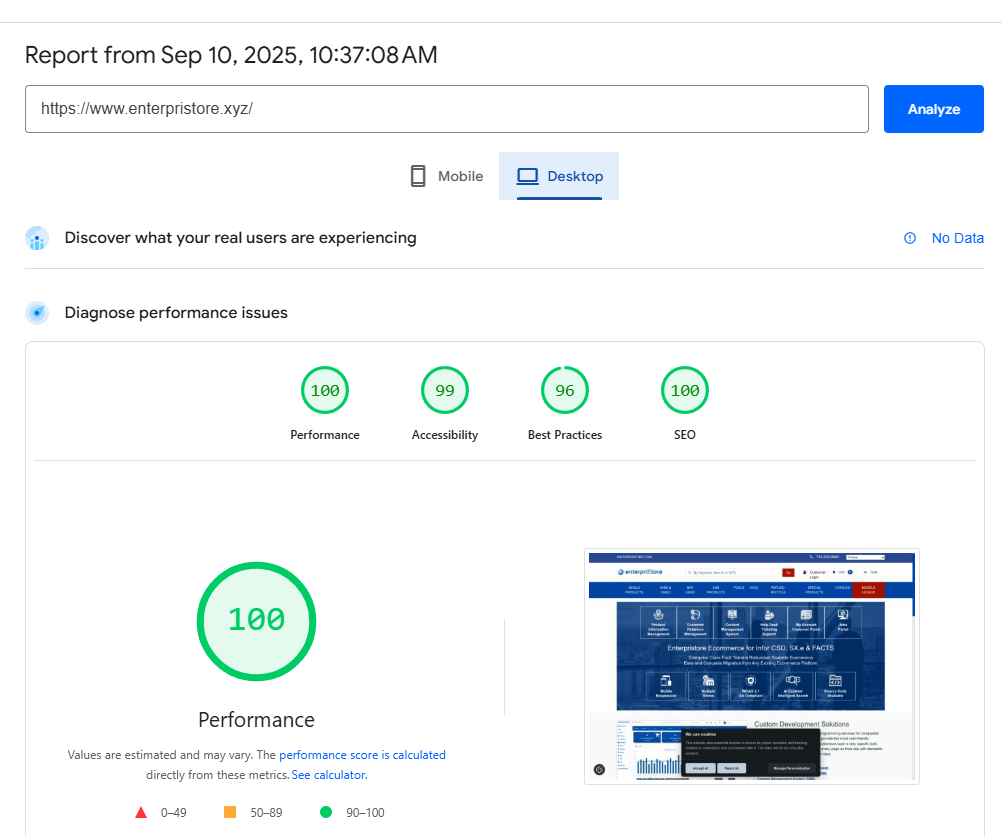The image size is (1002, 836).
Task: Select the Desktop tab
Action: (559, 176)
